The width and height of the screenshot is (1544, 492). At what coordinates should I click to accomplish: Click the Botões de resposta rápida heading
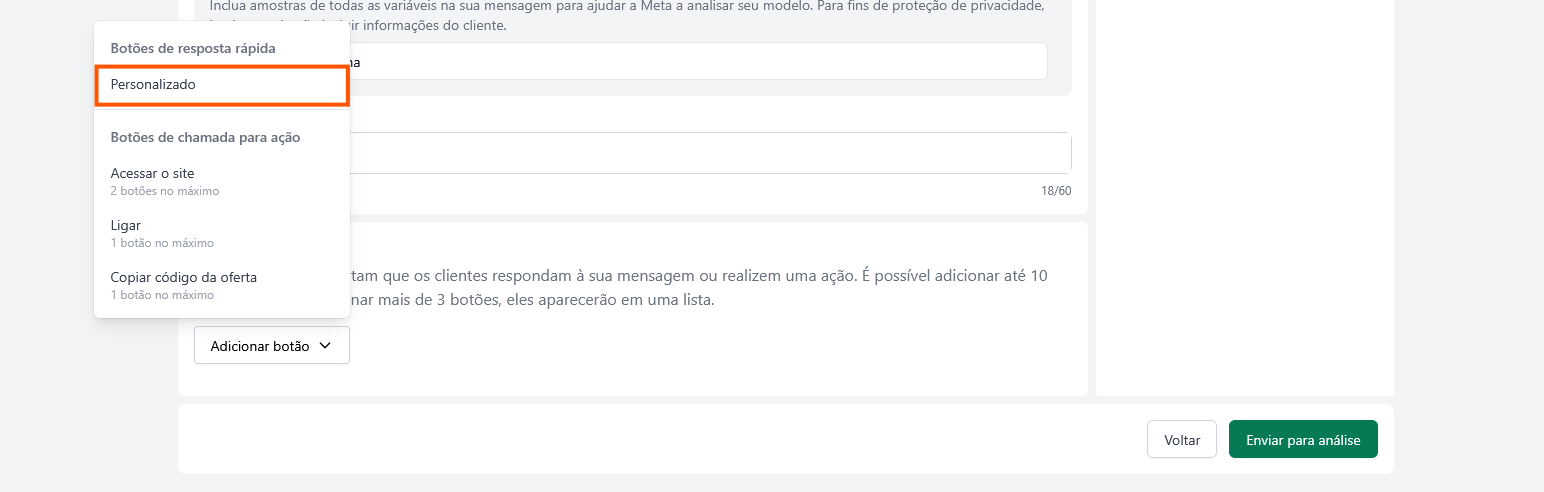tap(192, 47)
